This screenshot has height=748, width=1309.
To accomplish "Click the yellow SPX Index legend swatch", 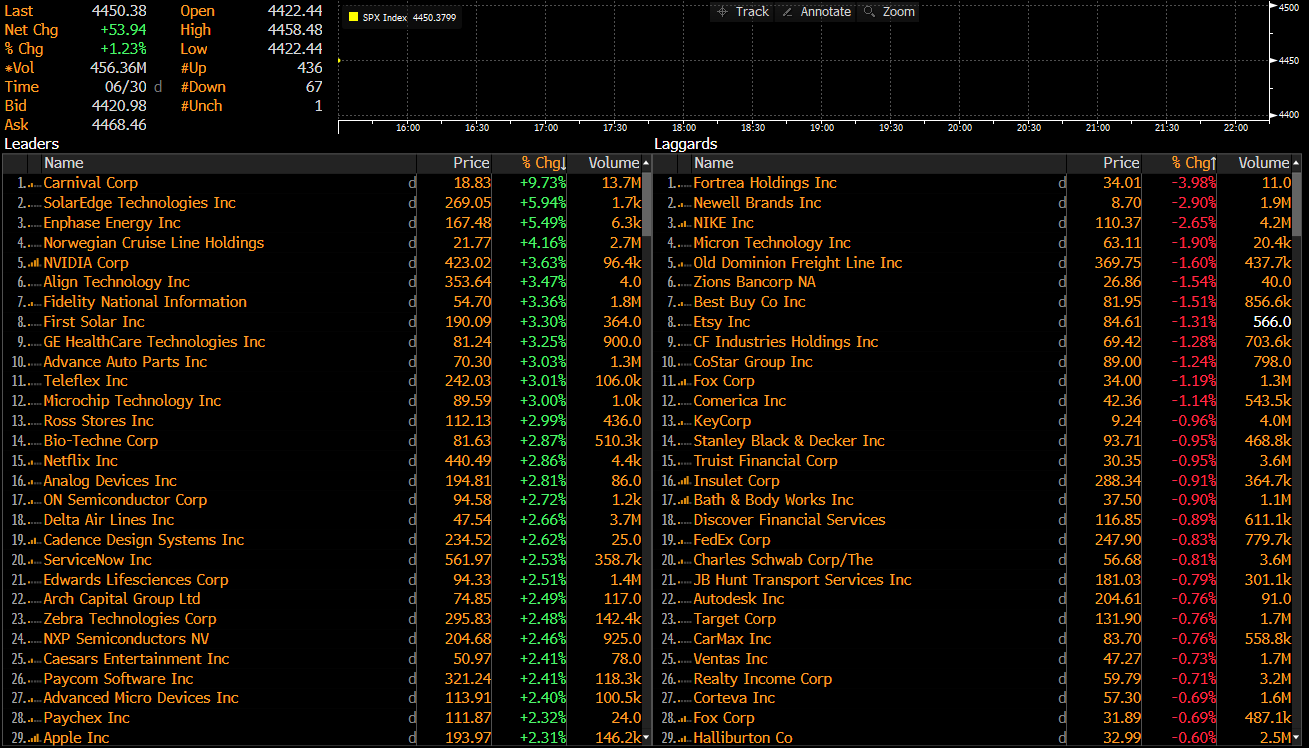I will tap(353, 18).
